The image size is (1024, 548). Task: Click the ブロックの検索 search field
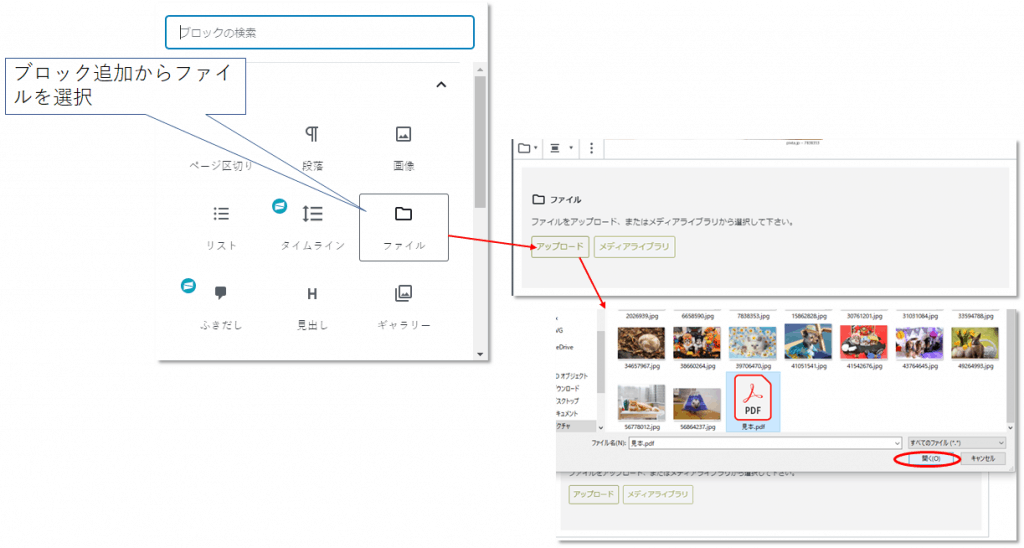pos(319,32)
